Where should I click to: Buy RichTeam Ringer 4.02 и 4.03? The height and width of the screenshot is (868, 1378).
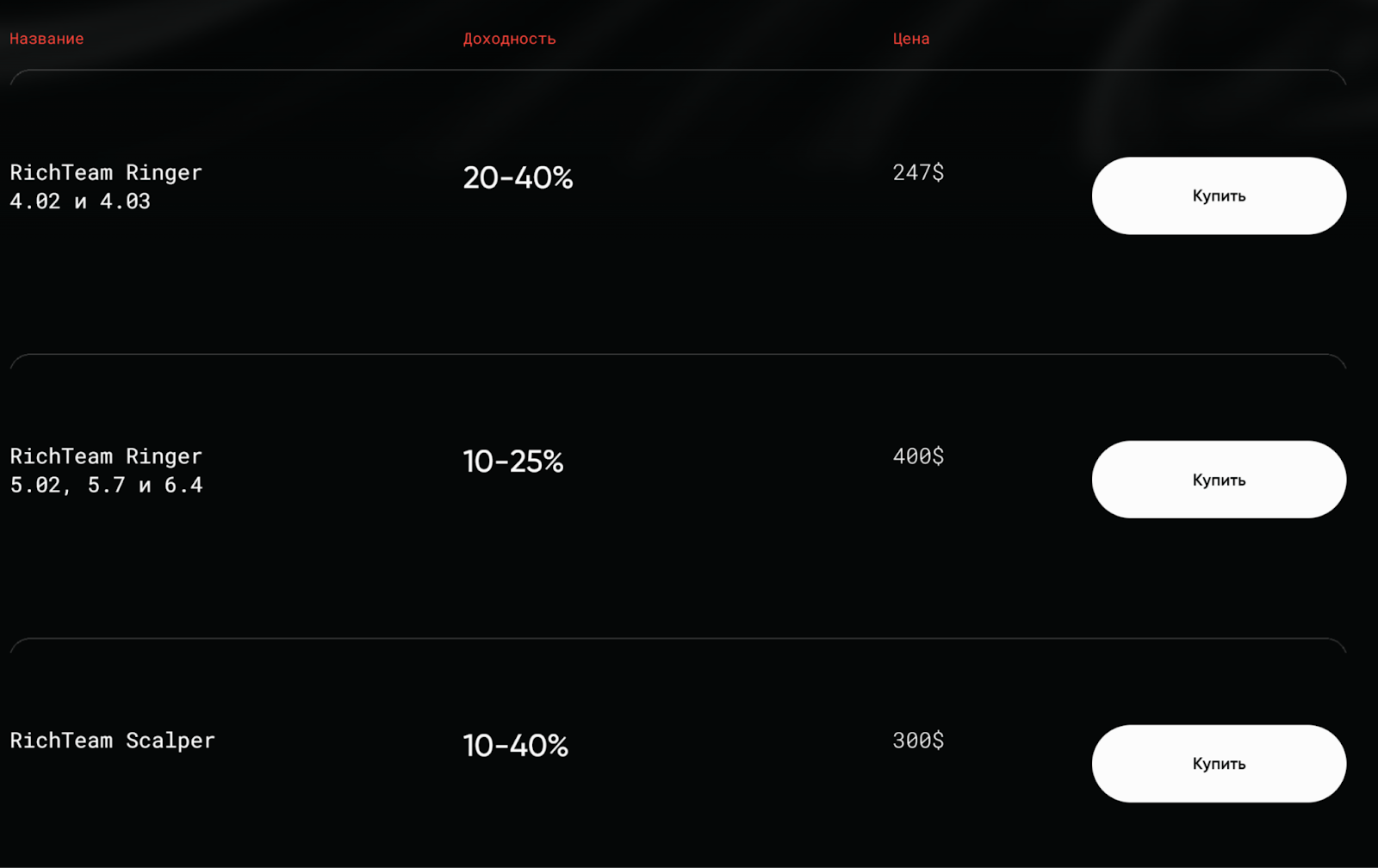[1218, 195]
